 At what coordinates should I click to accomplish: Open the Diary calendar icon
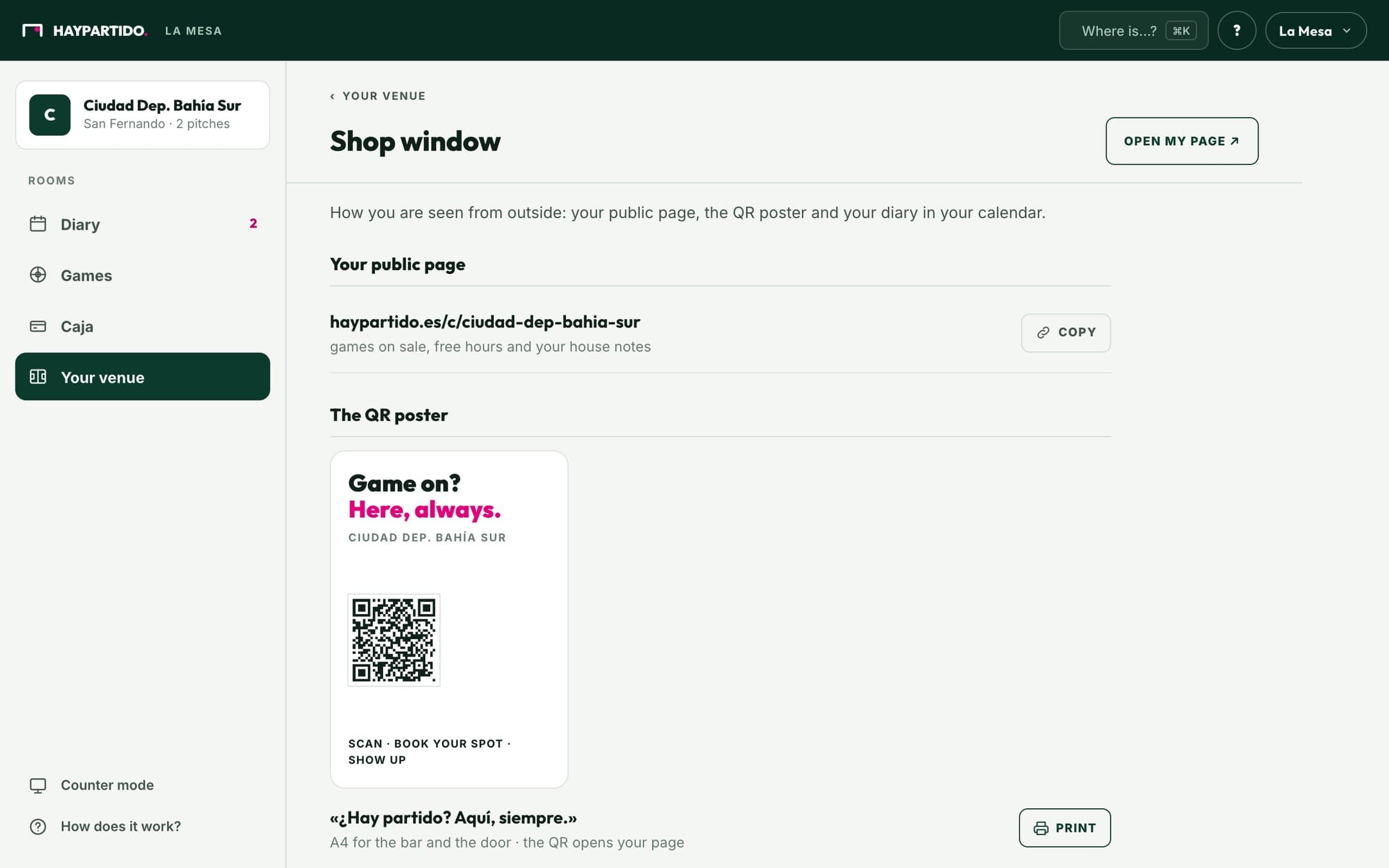[38, 224]
